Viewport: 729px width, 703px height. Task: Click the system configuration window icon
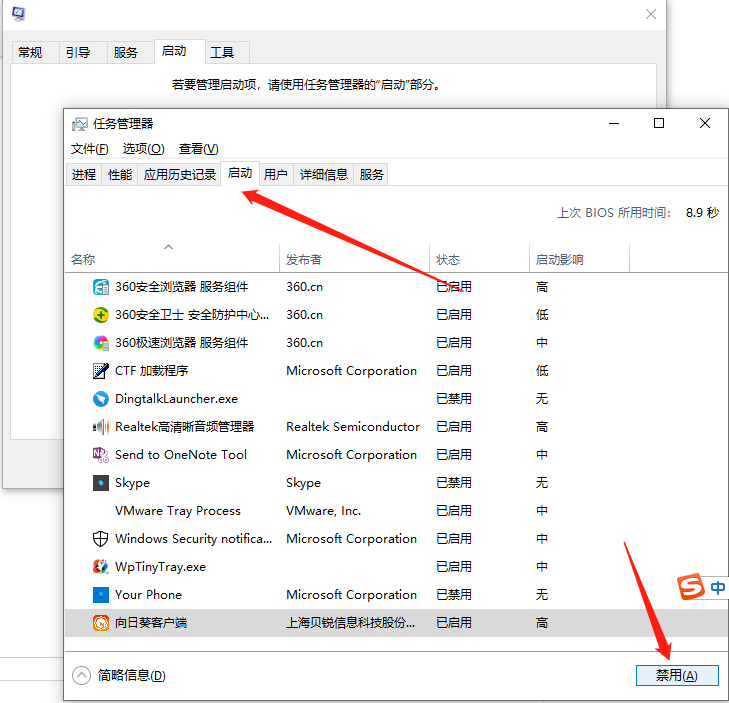tap(19, 14)
